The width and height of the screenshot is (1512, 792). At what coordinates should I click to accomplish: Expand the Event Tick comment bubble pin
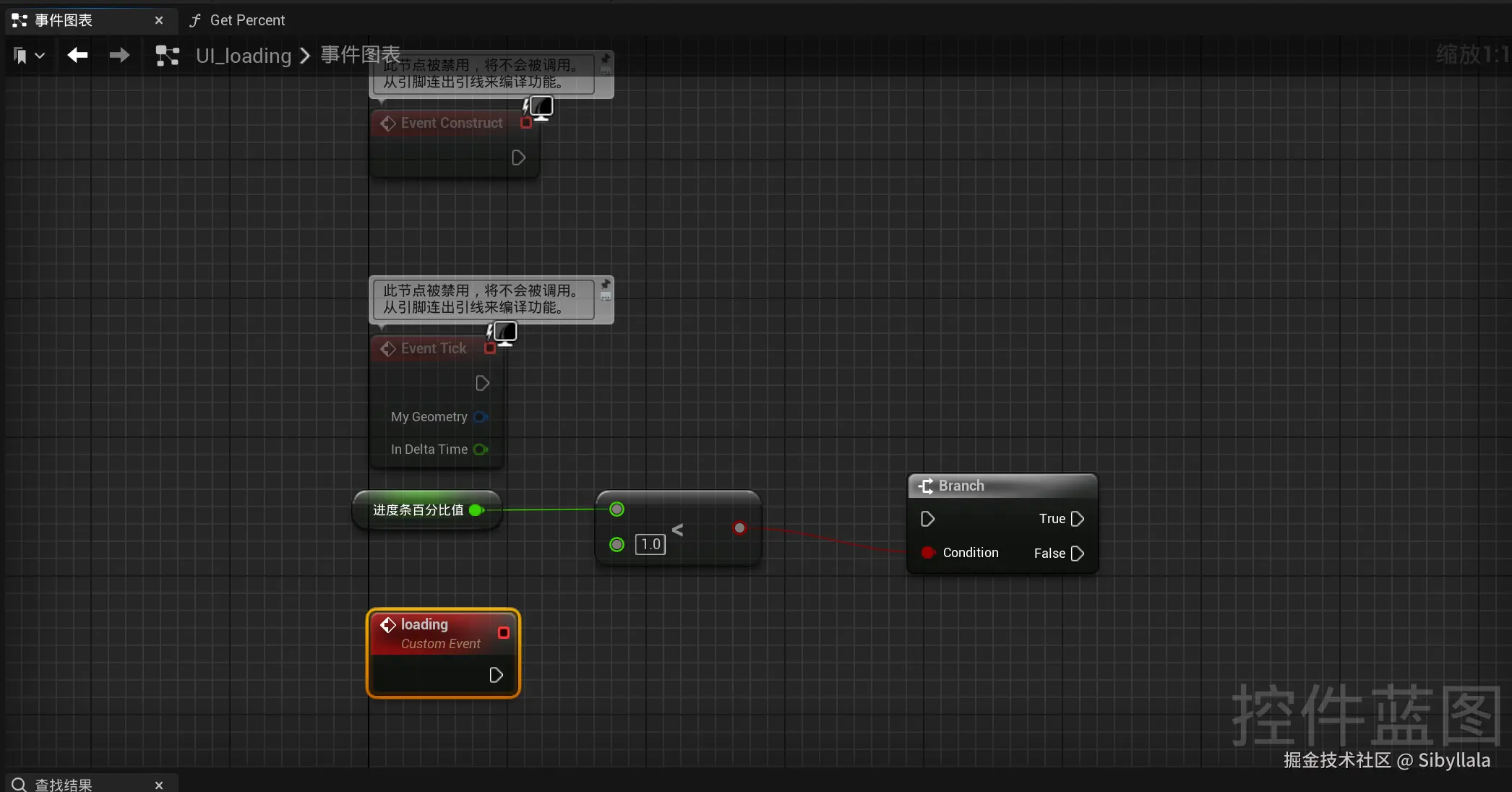[x=606, y=285]
